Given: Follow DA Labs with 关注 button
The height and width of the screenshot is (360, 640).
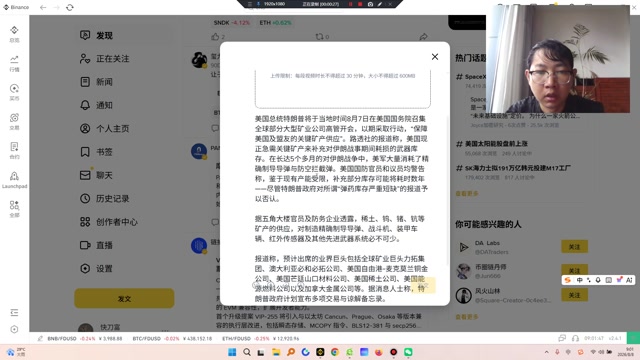Looking at the screenshot, I should tap(574, 247).
